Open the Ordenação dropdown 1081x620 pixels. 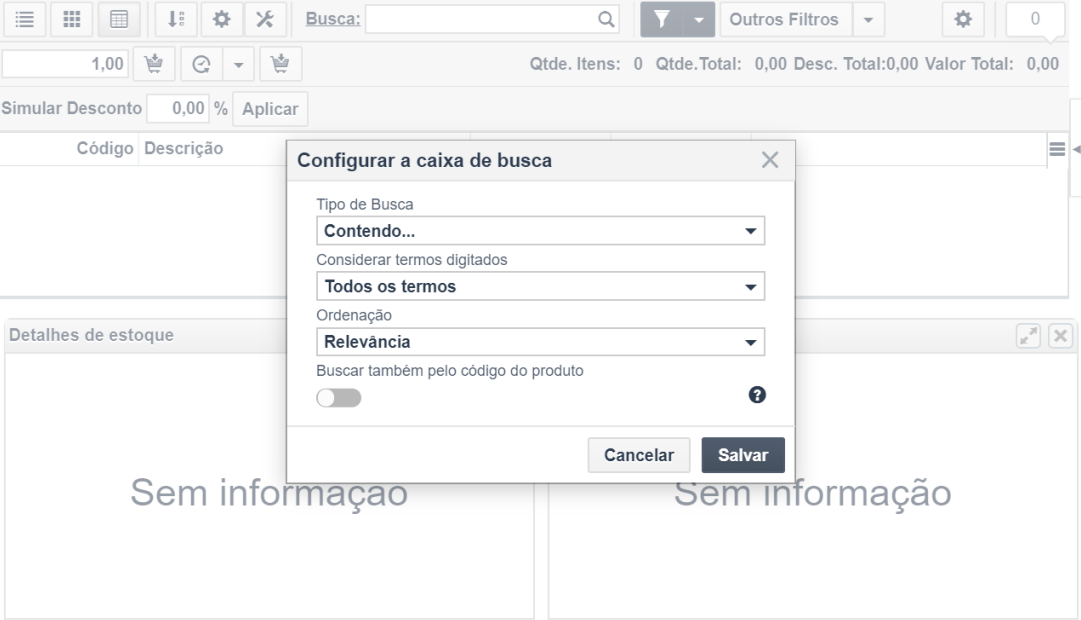coord(540,342)
